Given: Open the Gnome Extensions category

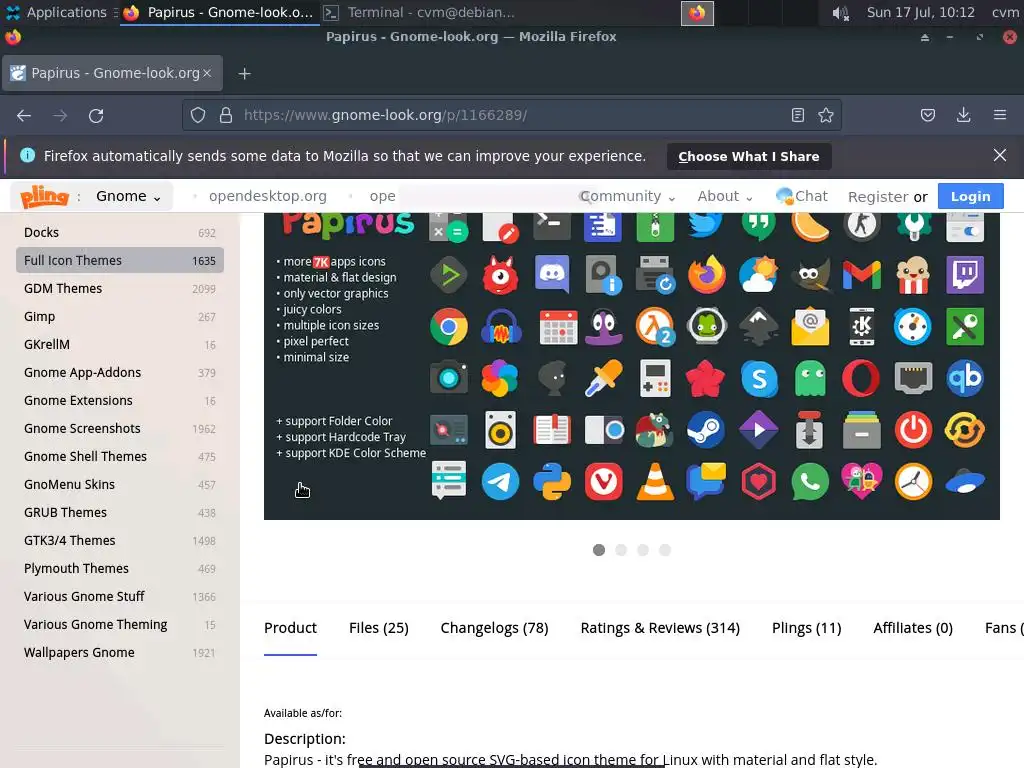Looking at the screenshot, I should click(120, 400).
